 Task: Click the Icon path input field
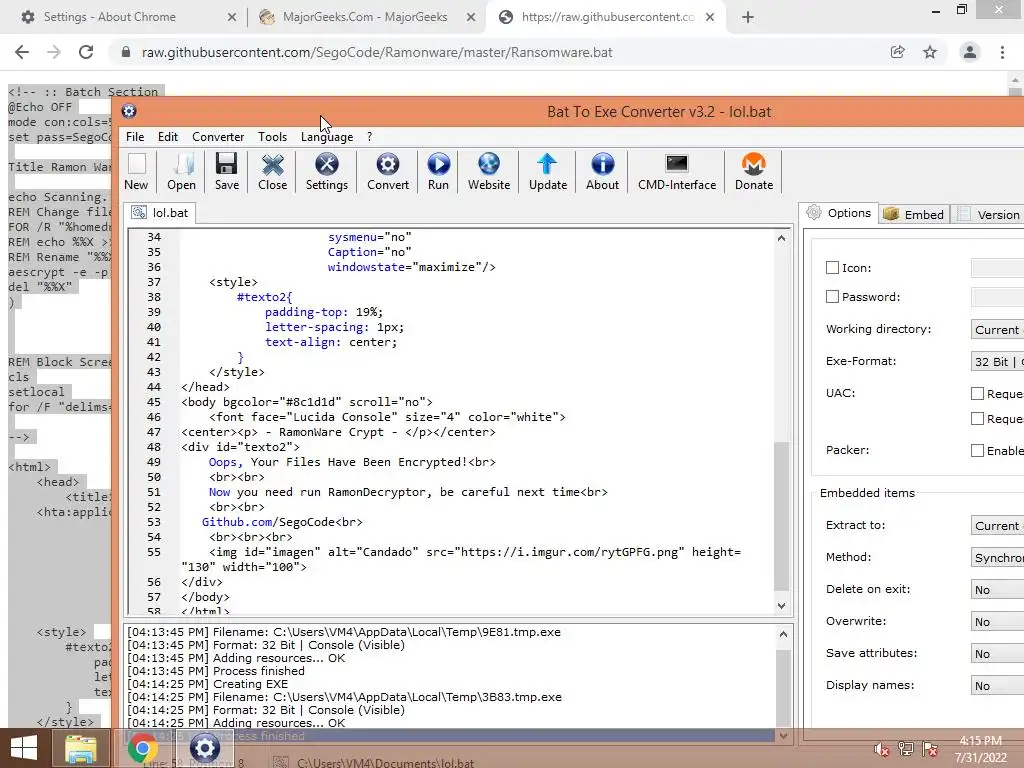(x=997, y=267)
